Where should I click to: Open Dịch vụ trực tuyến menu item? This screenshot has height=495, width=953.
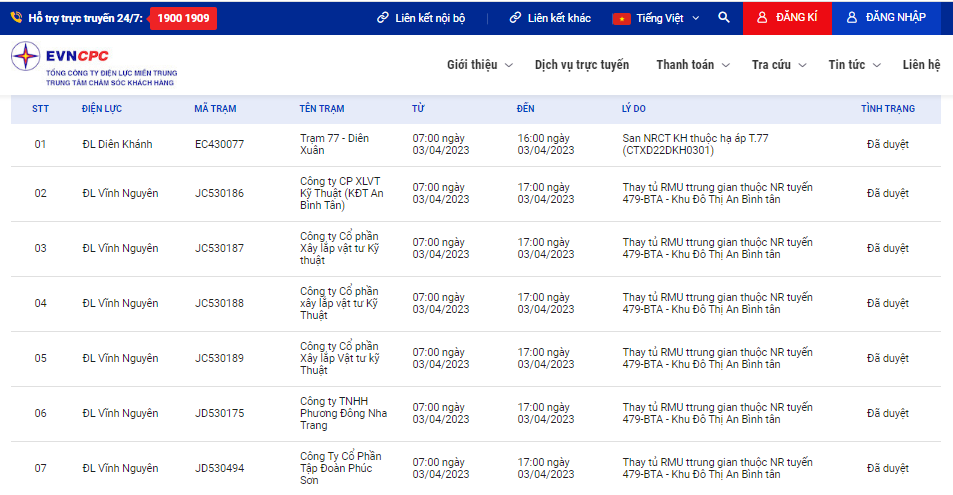pyautogui.click(x=582, y=65)
